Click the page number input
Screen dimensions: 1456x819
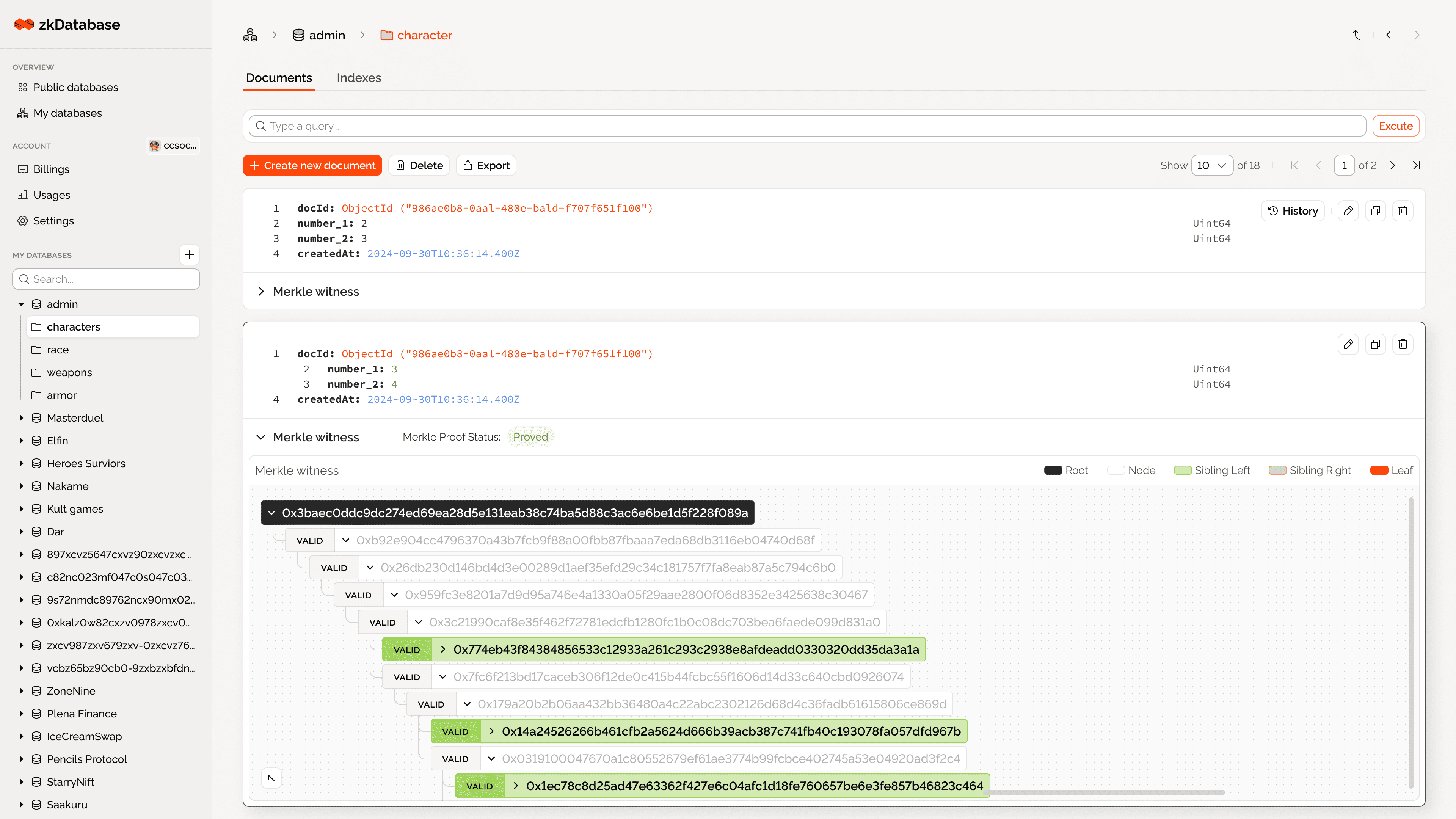[1344, 166]
